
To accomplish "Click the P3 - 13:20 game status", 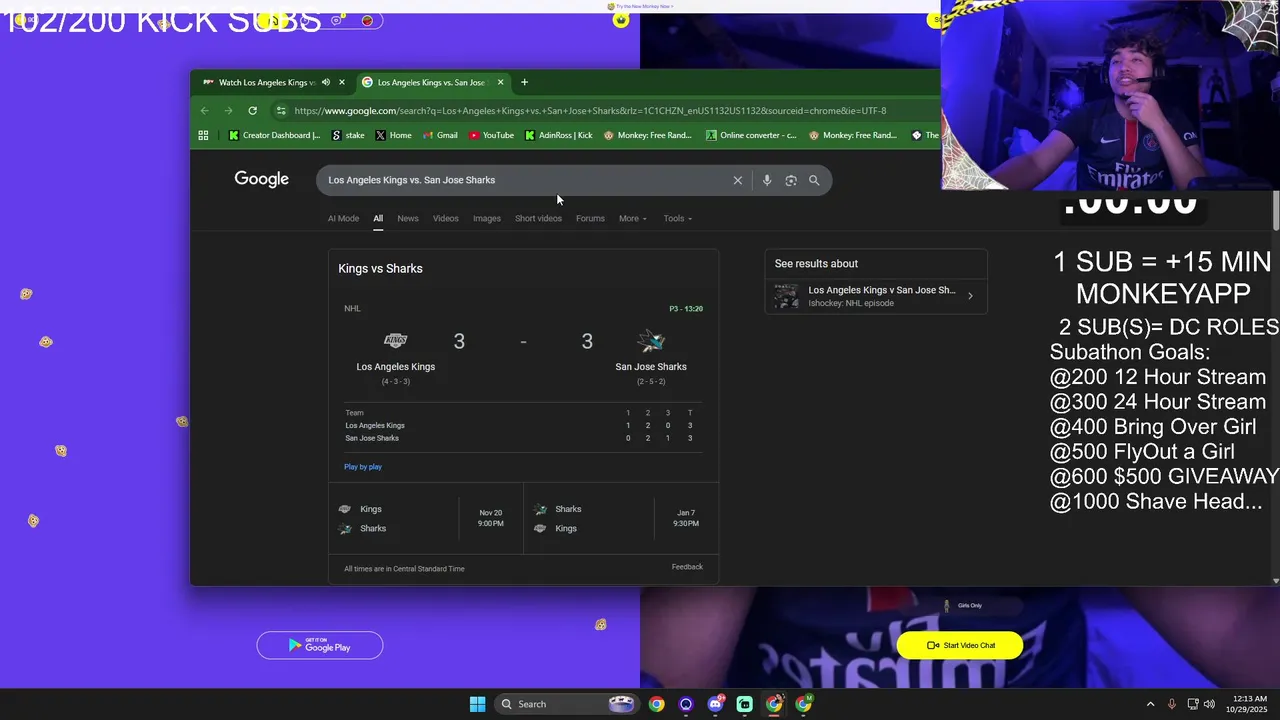I will (x=686, y=309).
